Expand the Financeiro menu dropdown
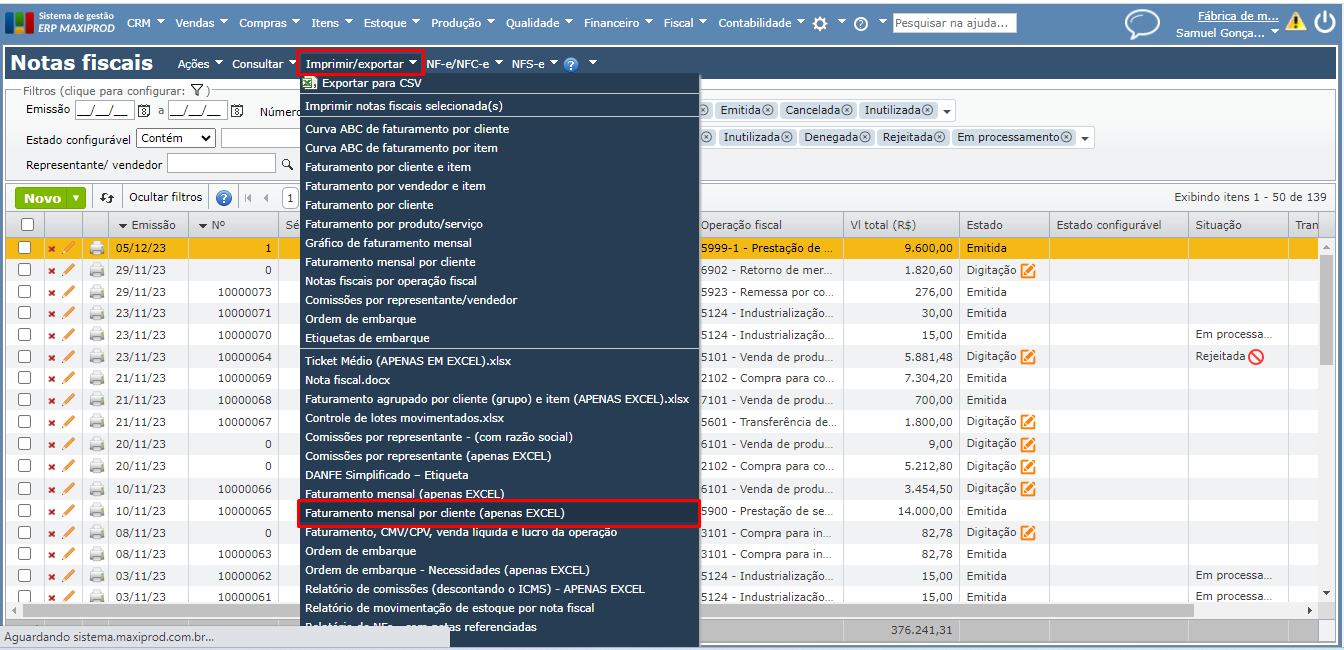 [x=618, y=23]
